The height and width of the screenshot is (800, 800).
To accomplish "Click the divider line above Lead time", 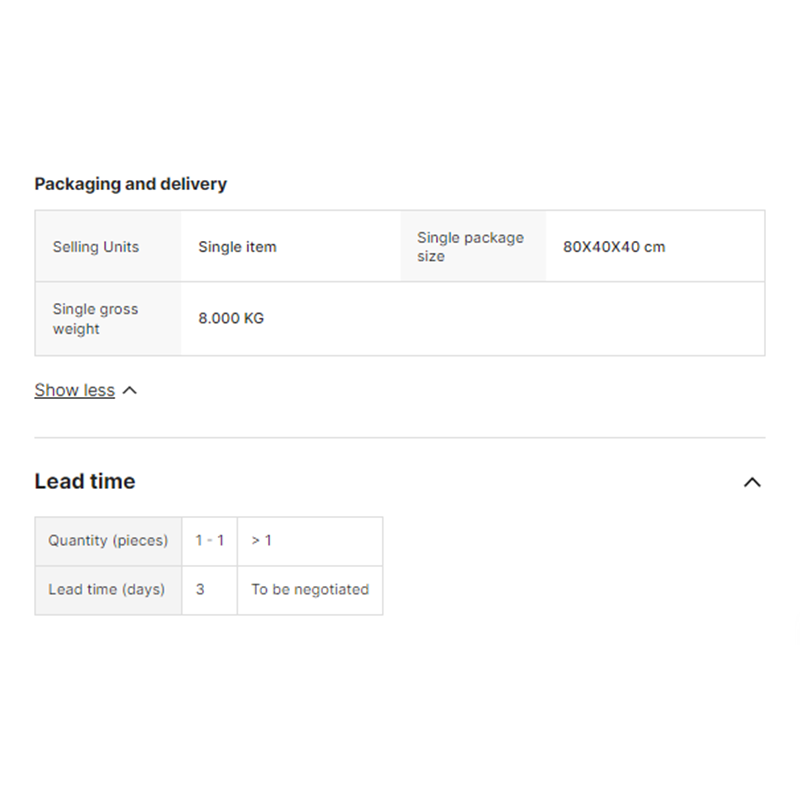I will 400,437.
